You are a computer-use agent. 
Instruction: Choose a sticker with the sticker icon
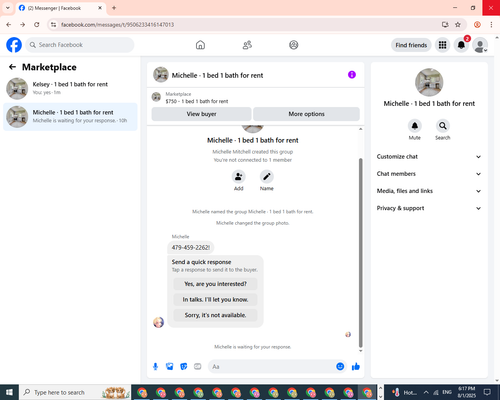pyautogui.click(x=184, y=367)
